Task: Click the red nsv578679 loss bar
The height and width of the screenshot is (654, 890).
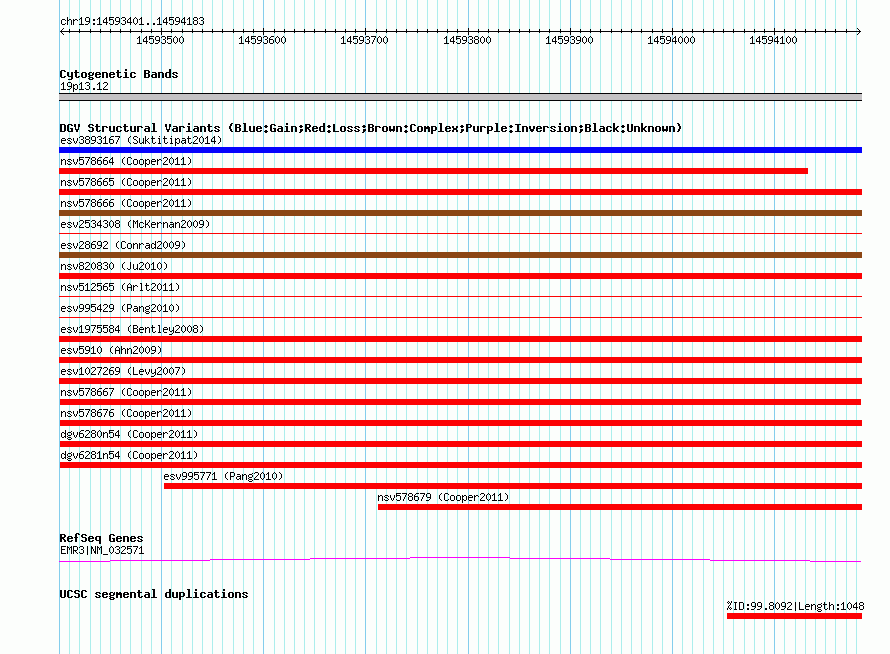Action: pyautogui.click(x=620, y=507)
